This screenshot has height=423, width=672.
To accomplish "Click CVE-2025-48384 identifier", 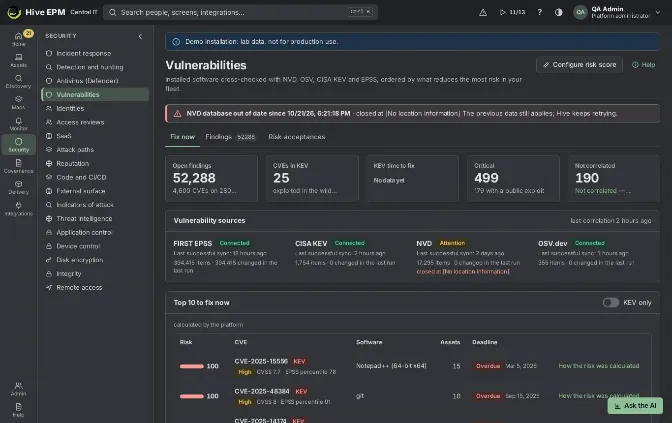I will [x=262, y=391].
